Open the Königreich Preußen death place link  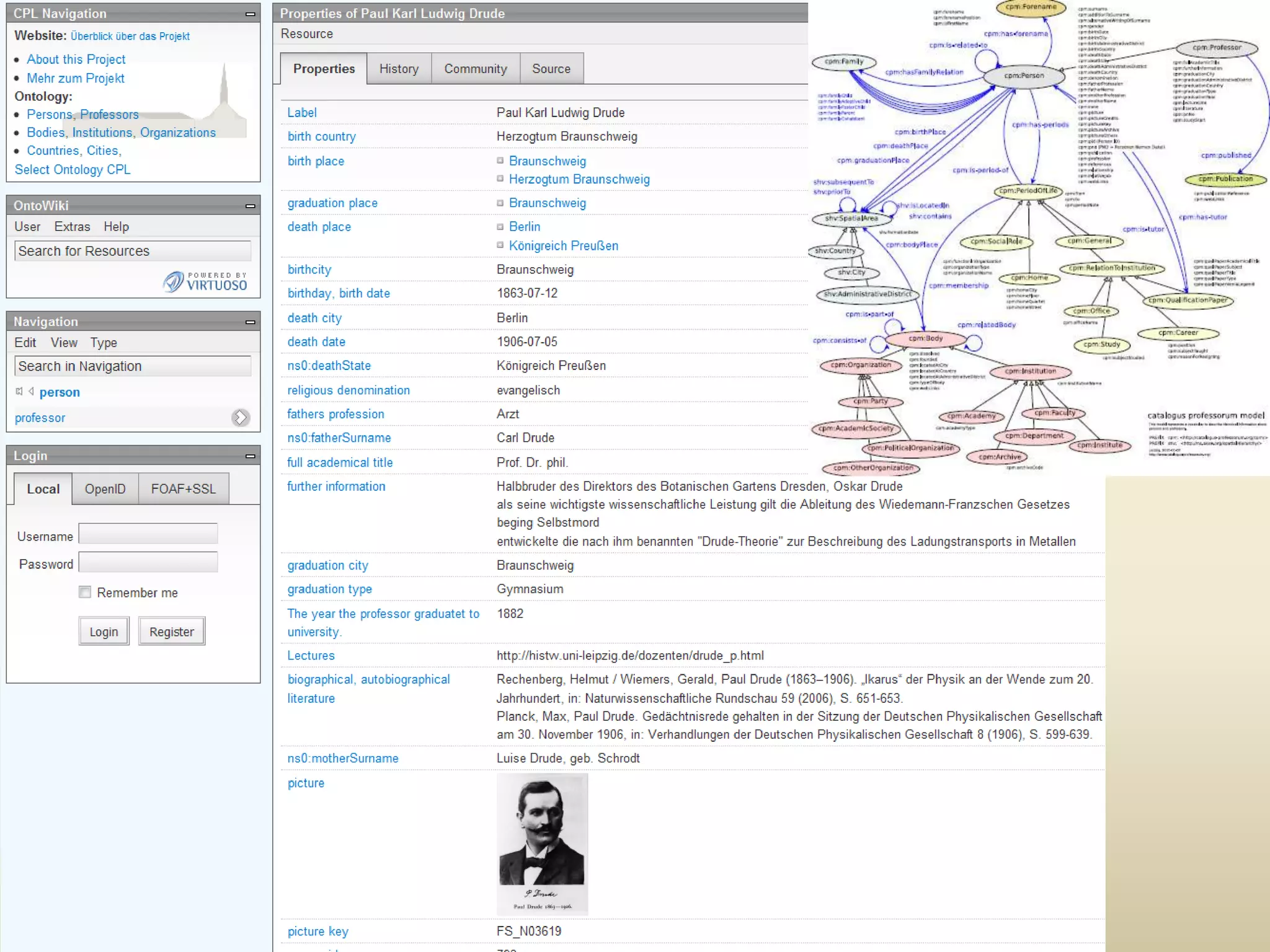pyautogui.click(x=563, y=245)
